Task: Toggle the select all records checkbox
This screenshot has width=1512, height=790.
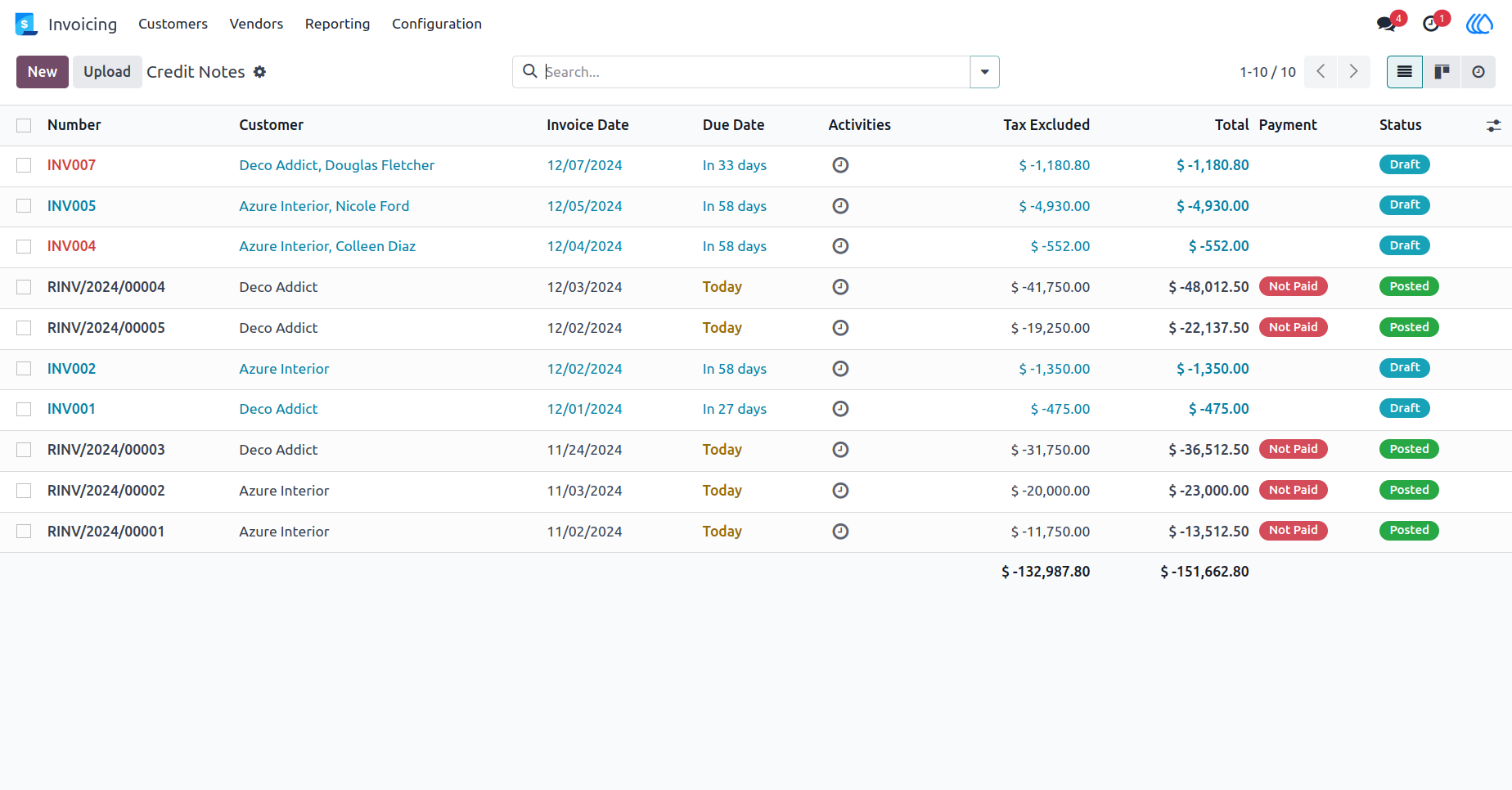Action: pos(24,125)
